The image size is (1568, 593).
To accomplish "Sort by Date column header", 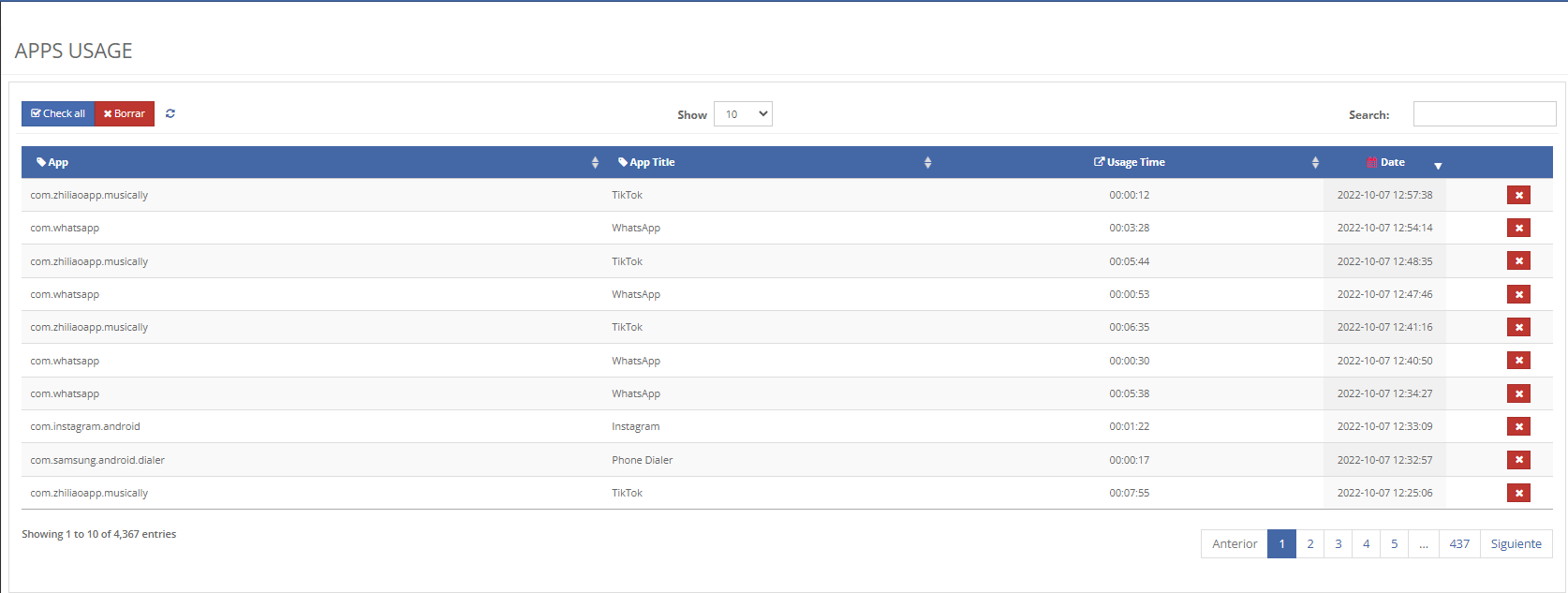I will pos(1392,162).
